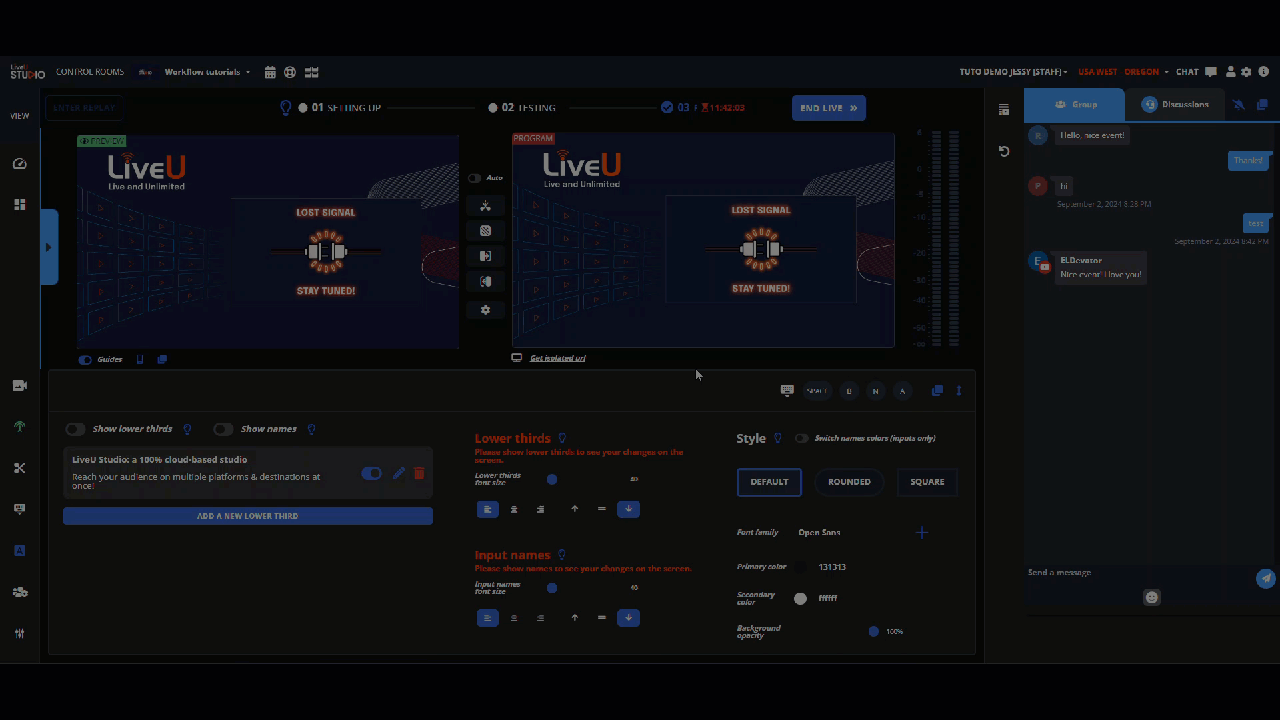Click the Primary color value 131313

point(832,567)
